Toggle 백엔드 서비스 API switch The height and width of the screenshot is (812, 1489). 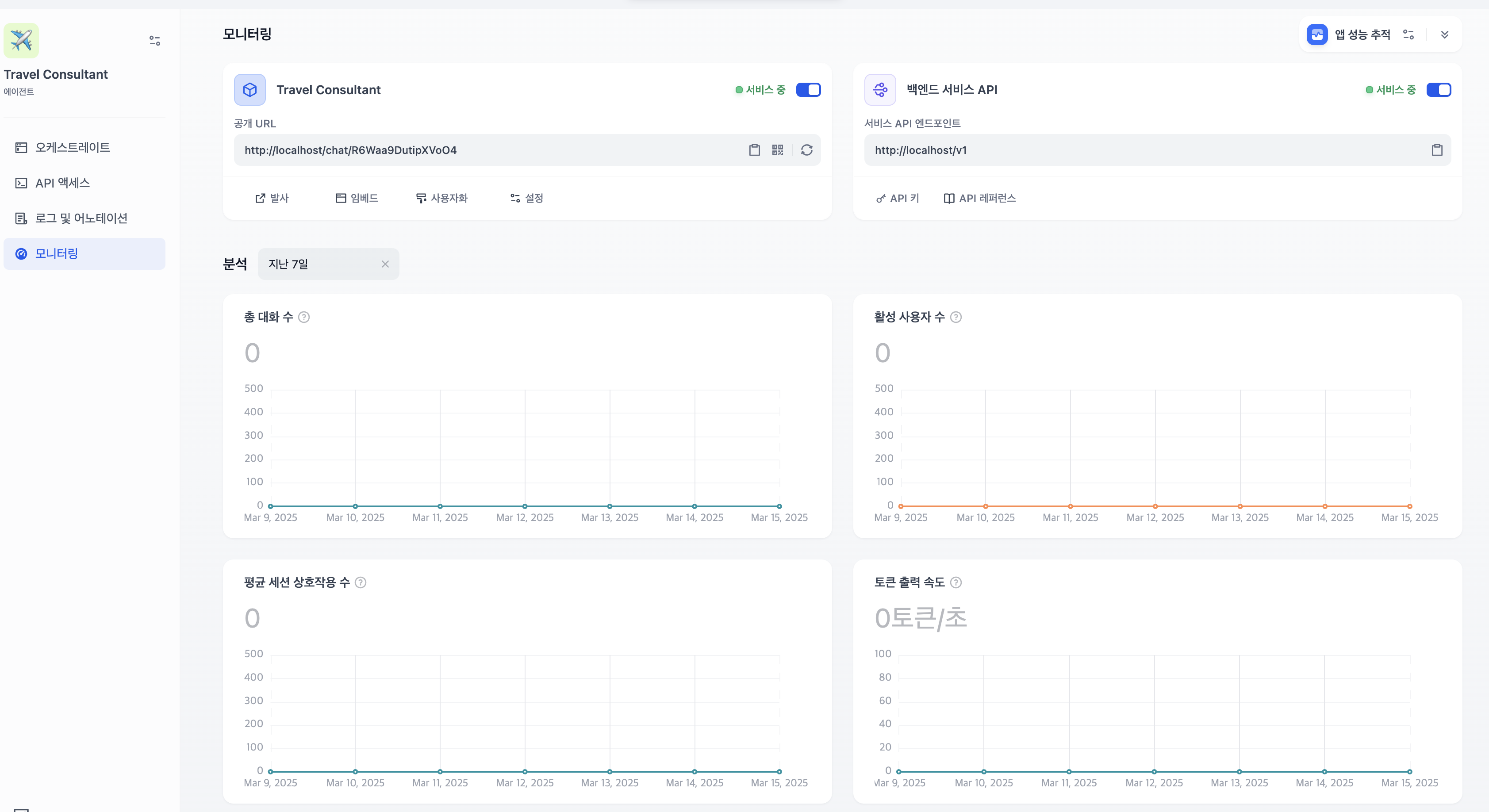tap(1438, 90)
